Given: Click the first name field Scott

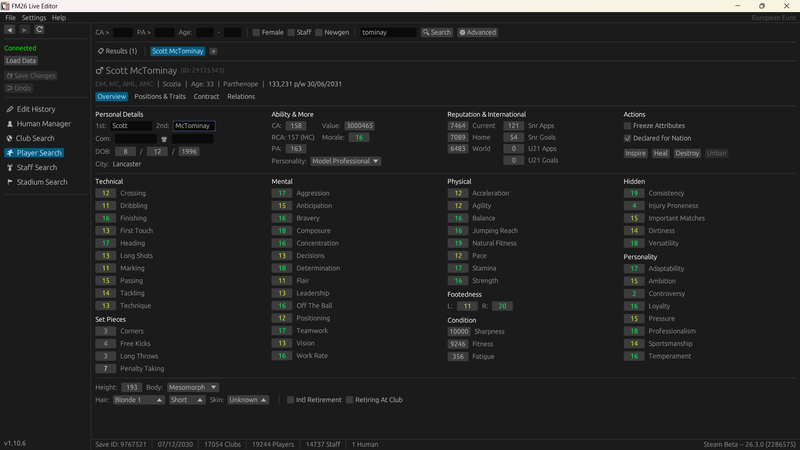Looking at the screenshot, I should click(131, 126).
